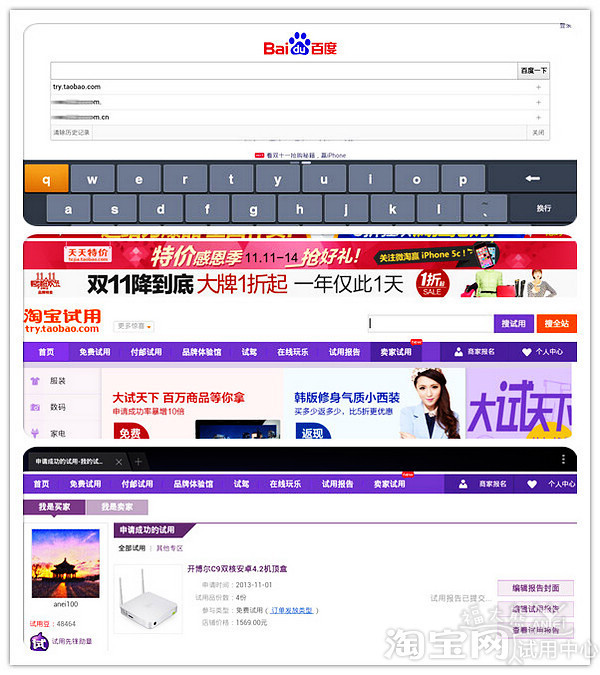The height and width of the screenshot is (675, 600).
Task: Click the 试 badge icon for 试用先锋勋章
Action: 39,642
